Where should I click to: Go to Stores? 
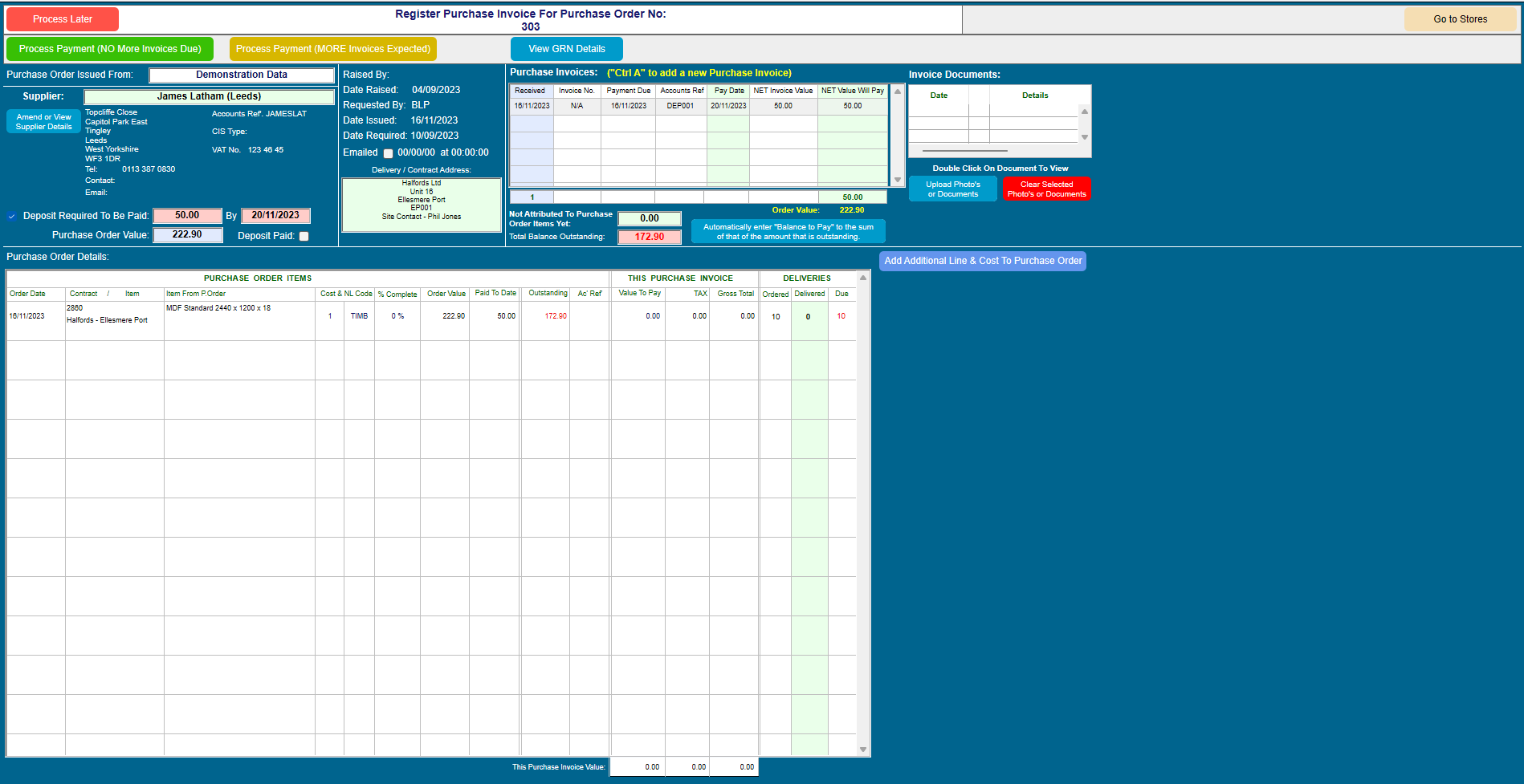click(1461, 19)
